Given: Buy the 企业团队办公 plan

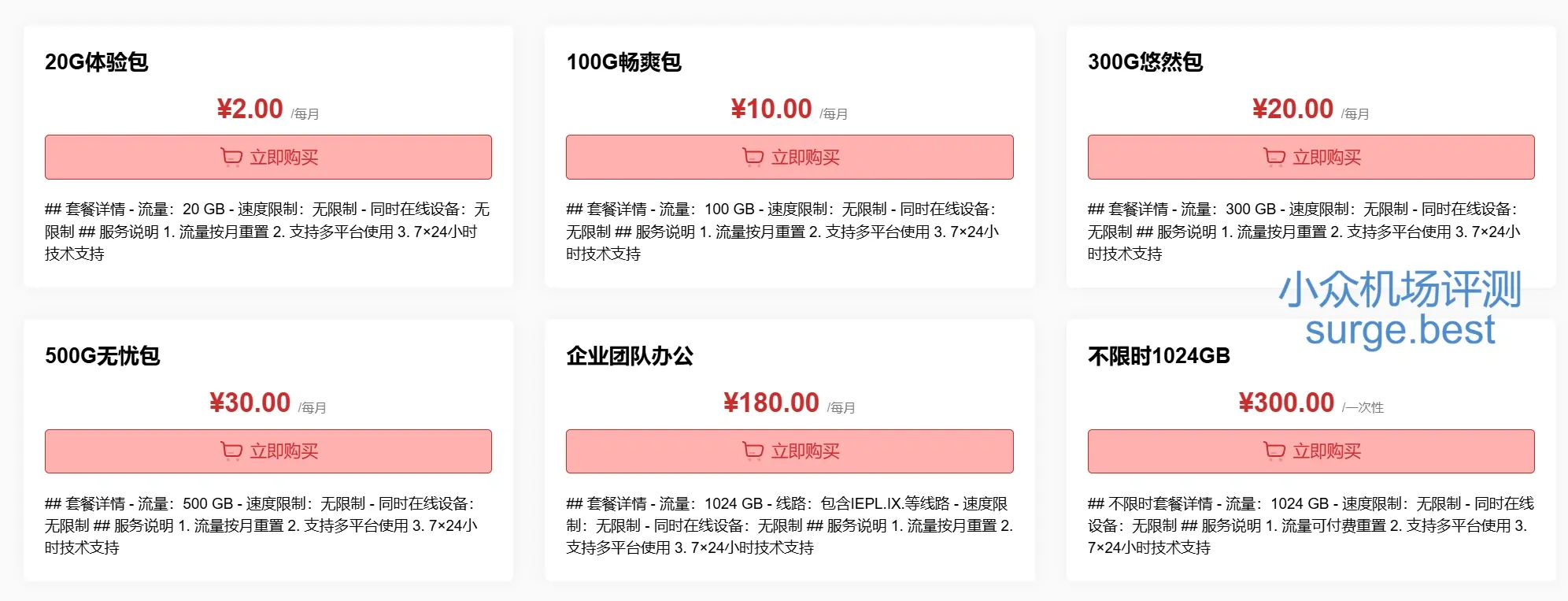Looking at the screenshot, I should click(790, 451).
